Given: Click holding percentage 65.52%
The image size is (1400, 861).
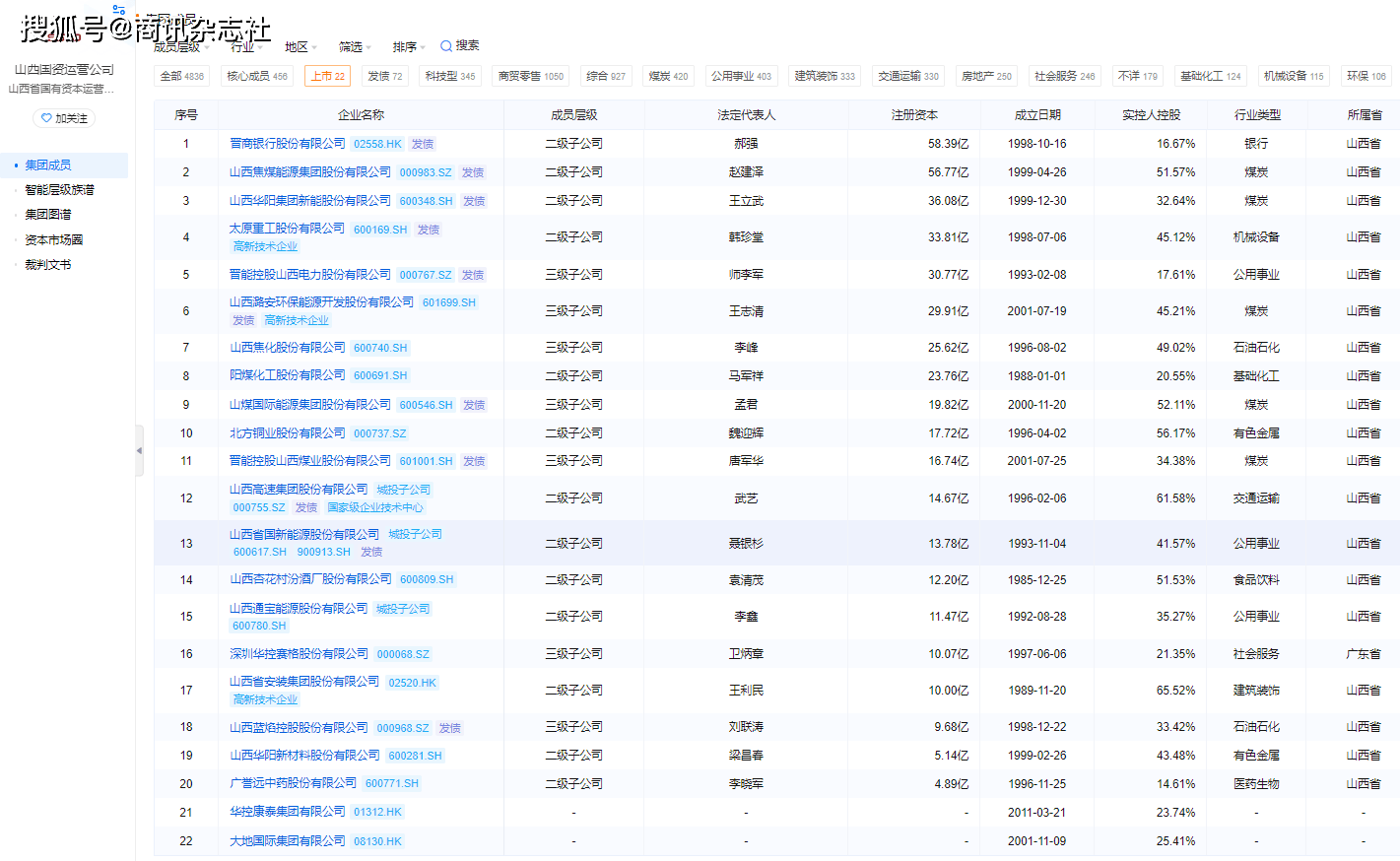Looking at the screenshot, I should tap(1175, 691).
